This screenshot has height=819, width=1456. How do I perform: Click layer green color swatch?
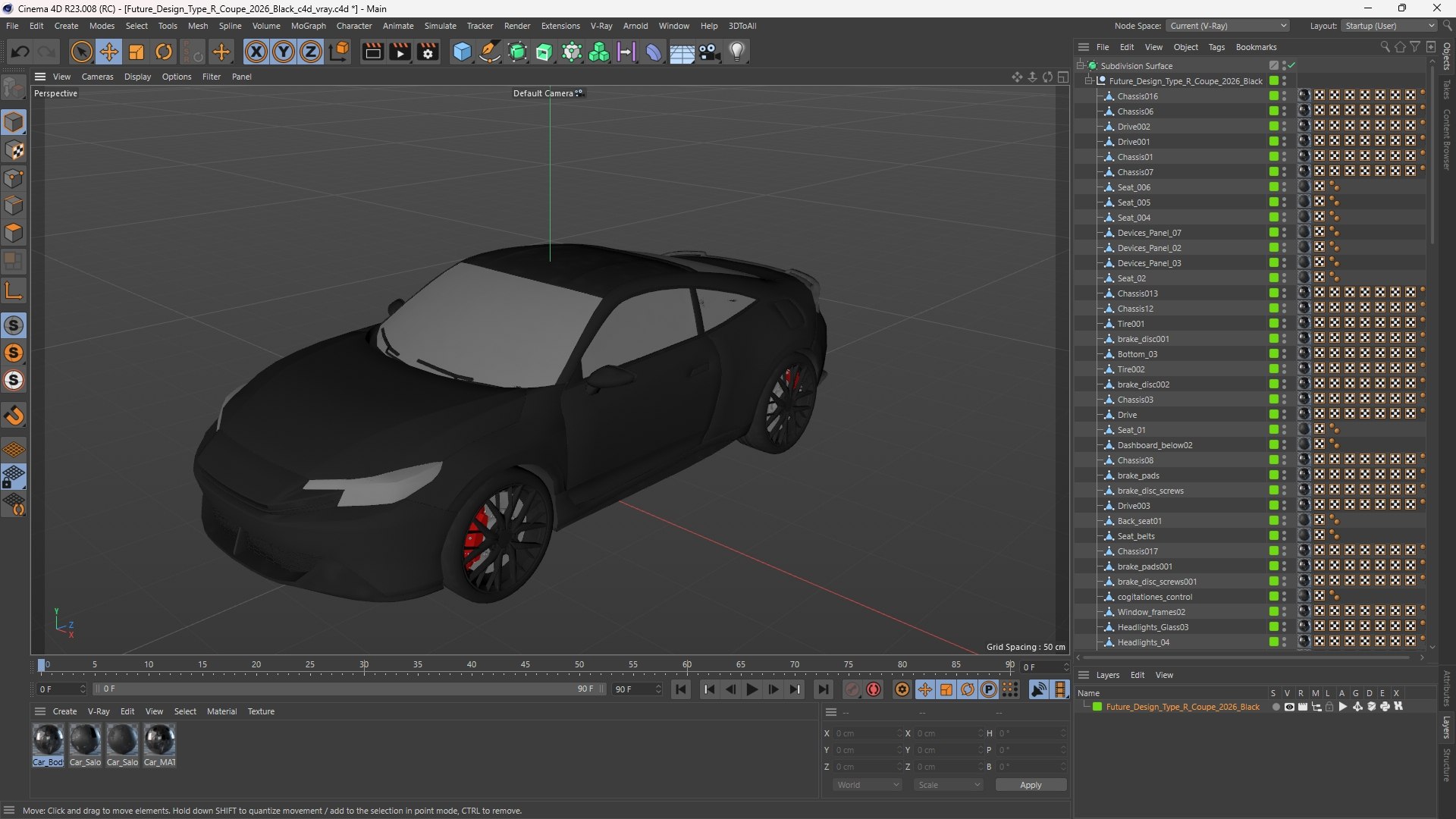1097,707
